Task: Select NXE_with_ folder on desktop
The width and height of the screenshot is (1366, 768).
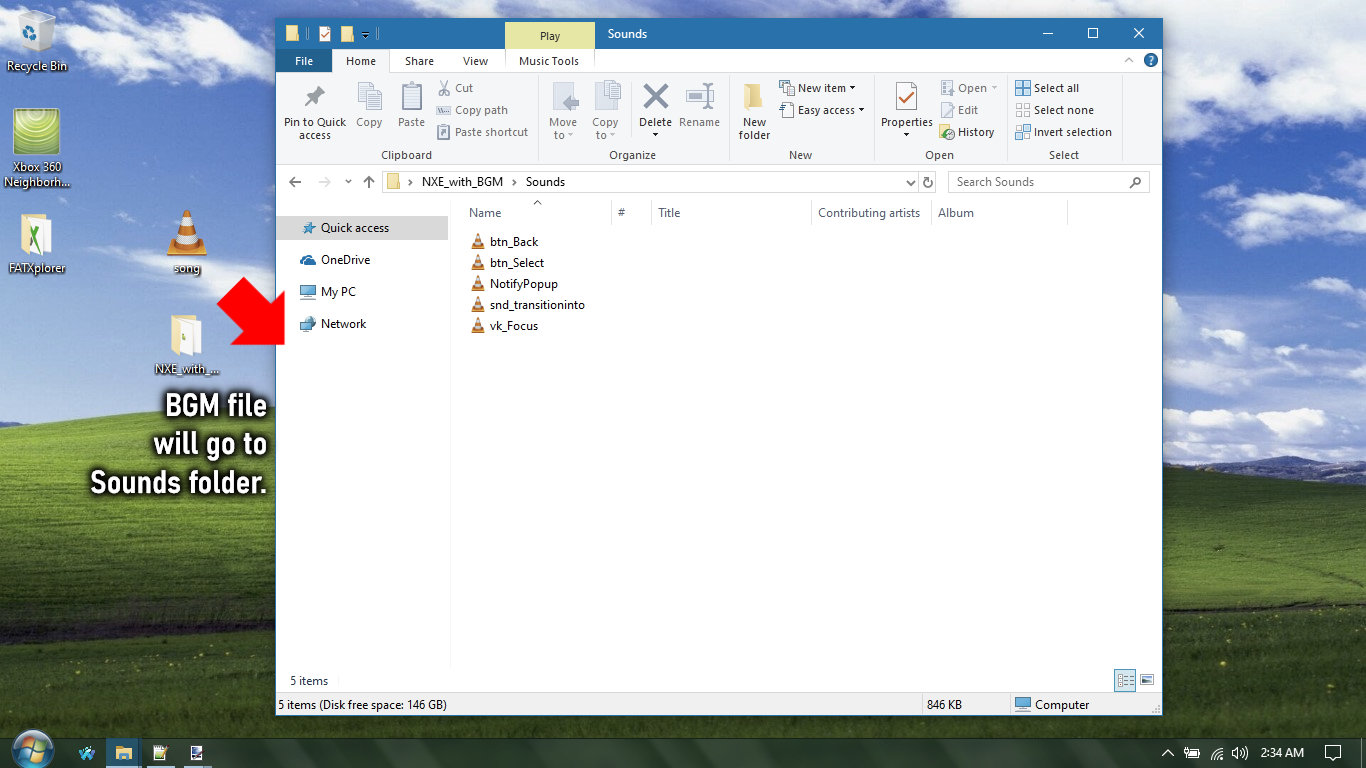Action: coord(187,345)
